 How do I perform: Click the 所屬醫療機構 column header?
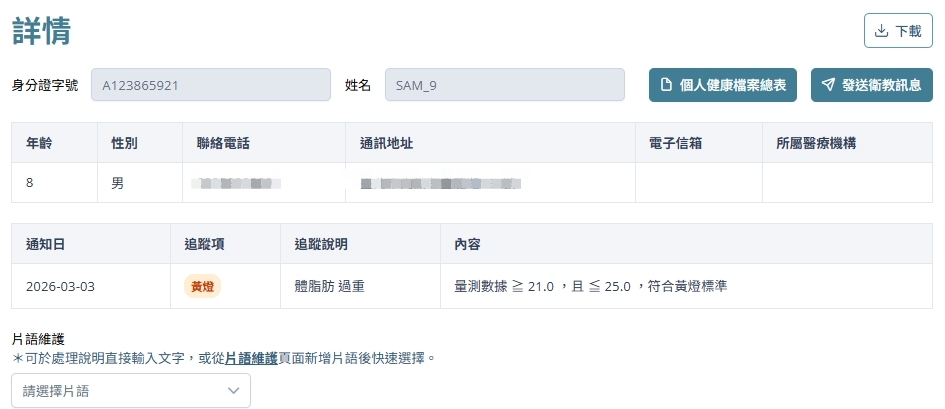tap(815, 143)
